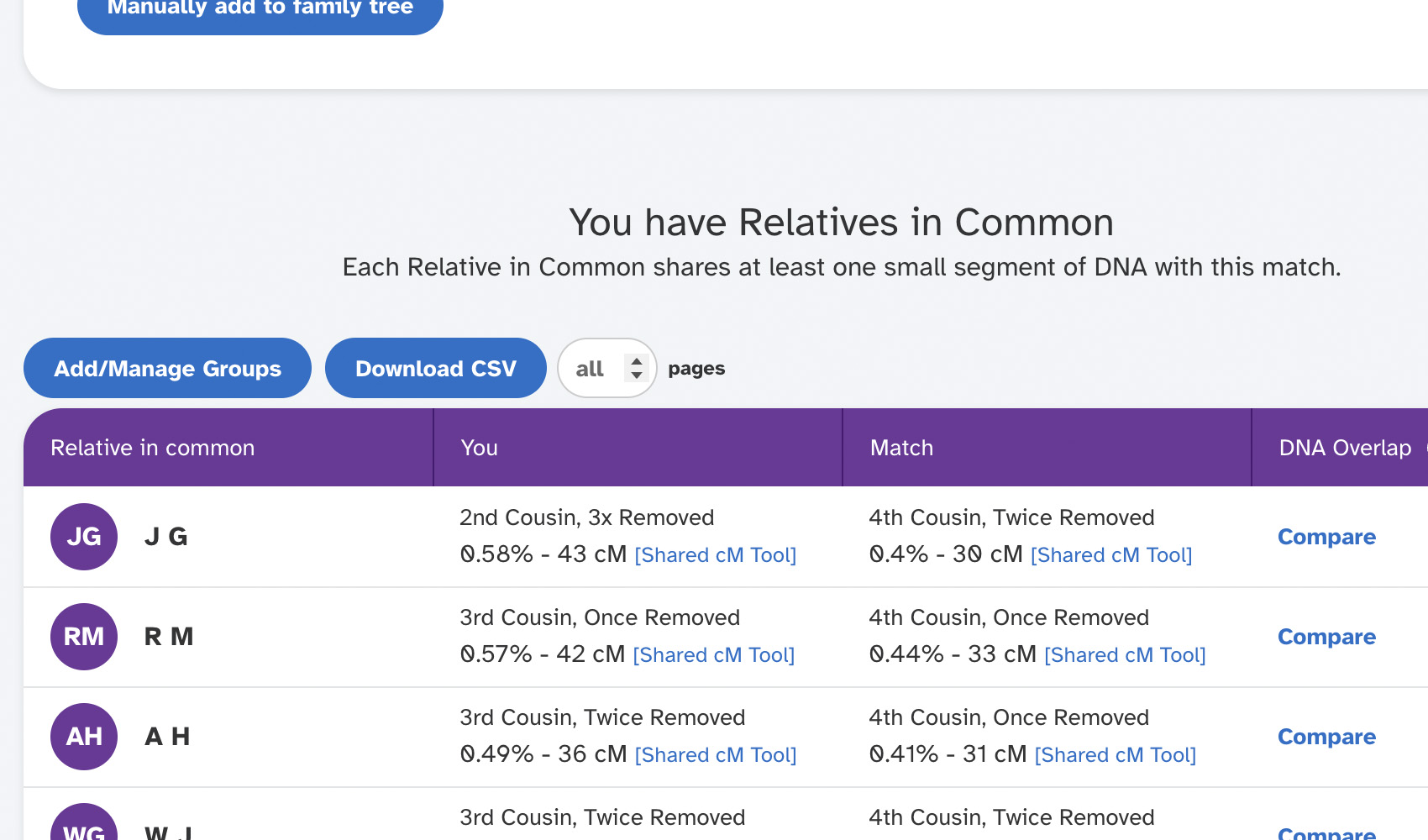Viewport: 1428px width, 840px height.
Task: Click the WG avatar circle
Action: coord(84,823)
